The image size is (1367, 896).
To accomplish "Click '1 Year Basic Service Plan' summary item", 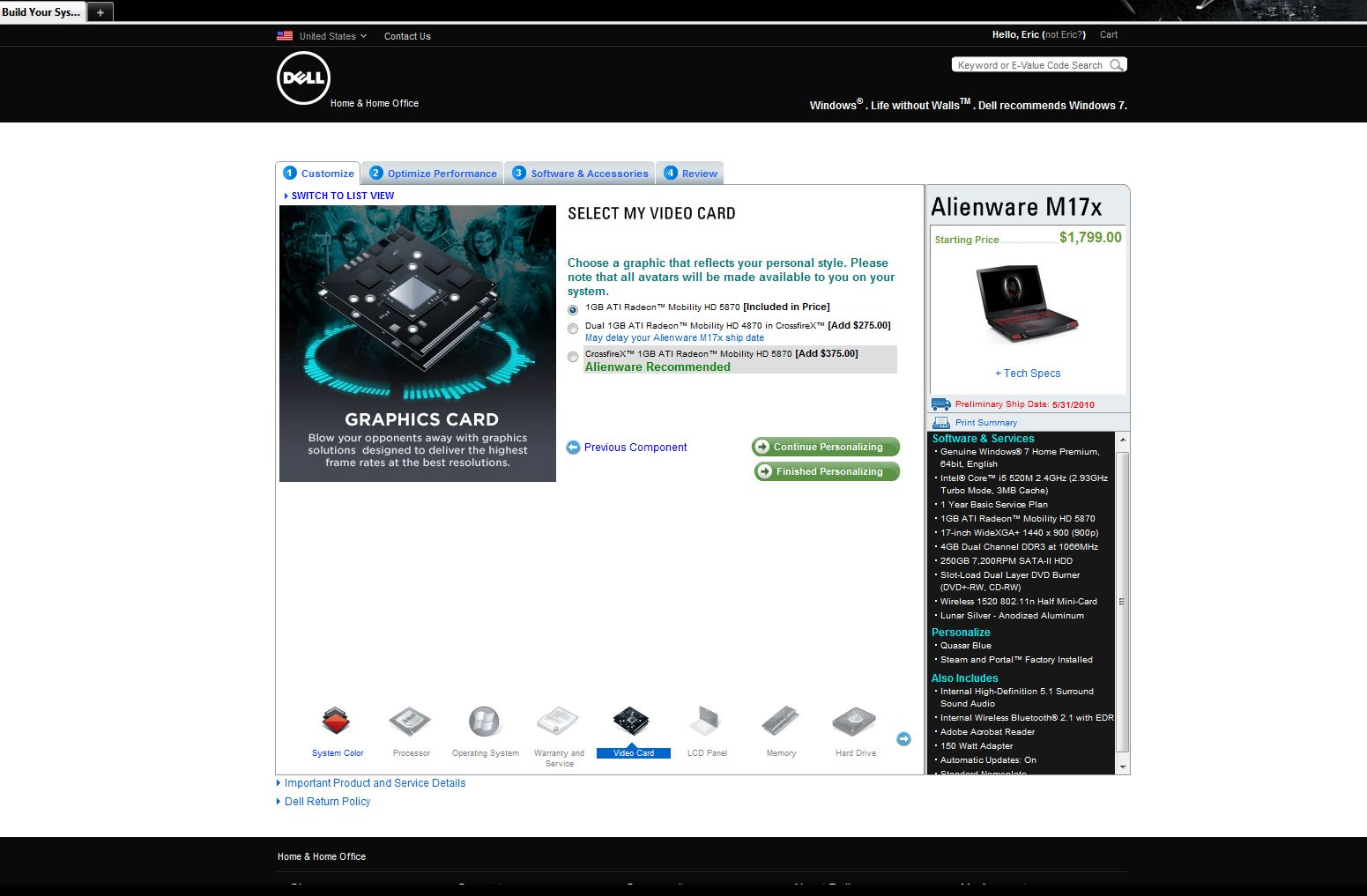I will pos(994,505).
